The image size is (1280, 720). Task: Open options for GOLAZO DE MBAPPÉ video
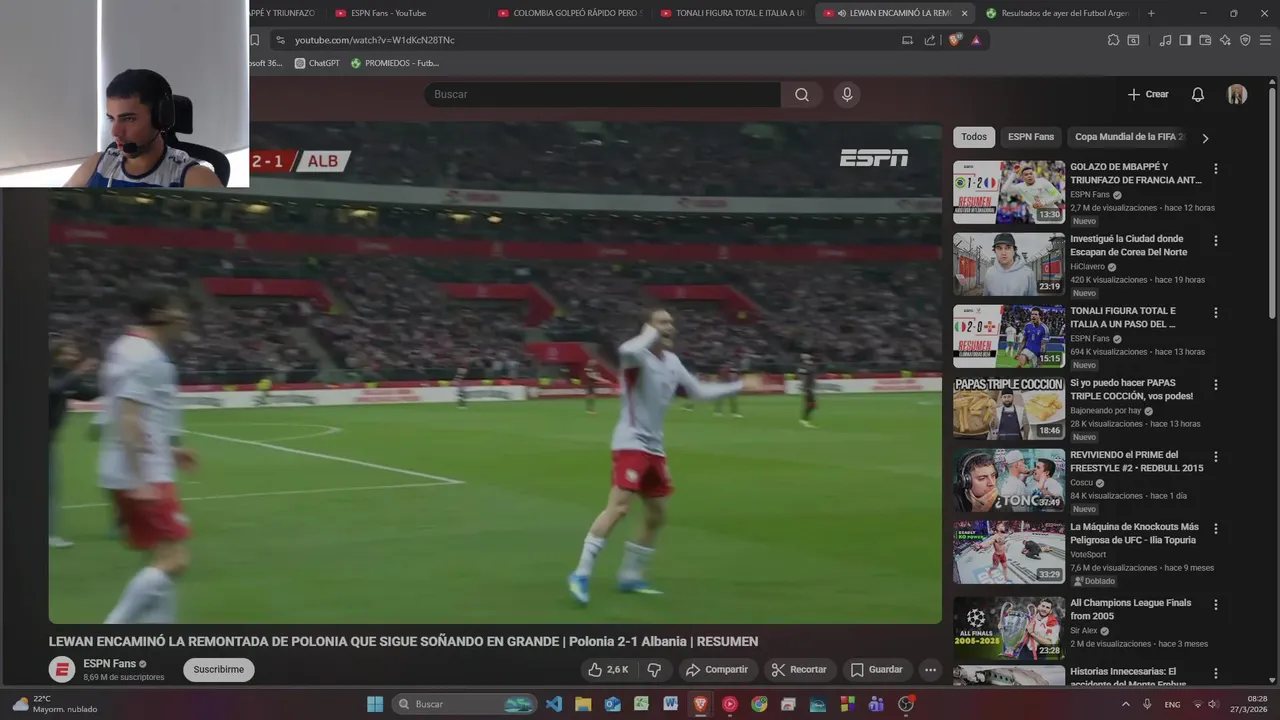[1216, 169]
